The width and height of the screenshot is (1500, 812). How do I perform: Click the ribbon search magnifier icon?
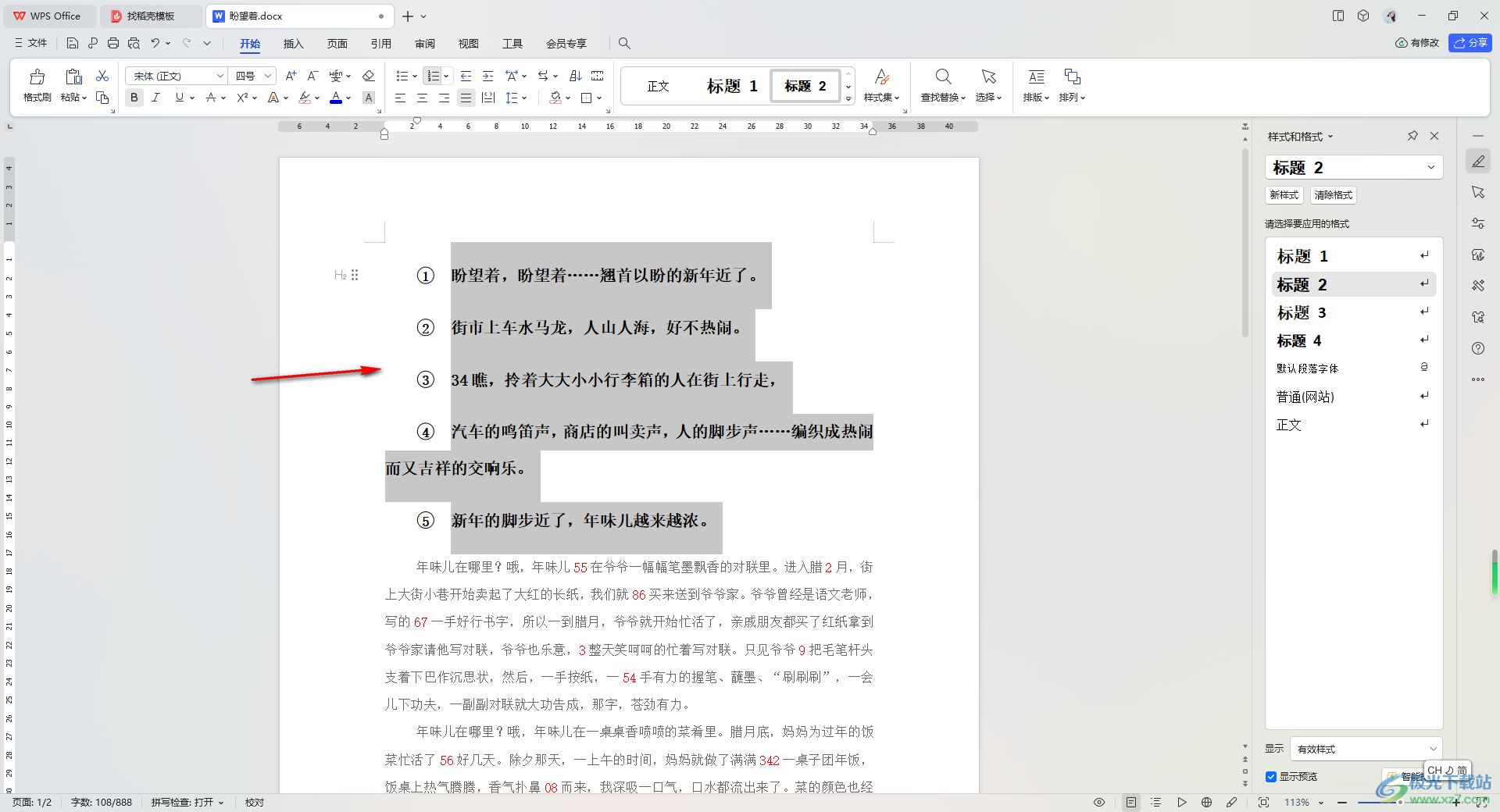pyautogui.click(x=624, y=43)
